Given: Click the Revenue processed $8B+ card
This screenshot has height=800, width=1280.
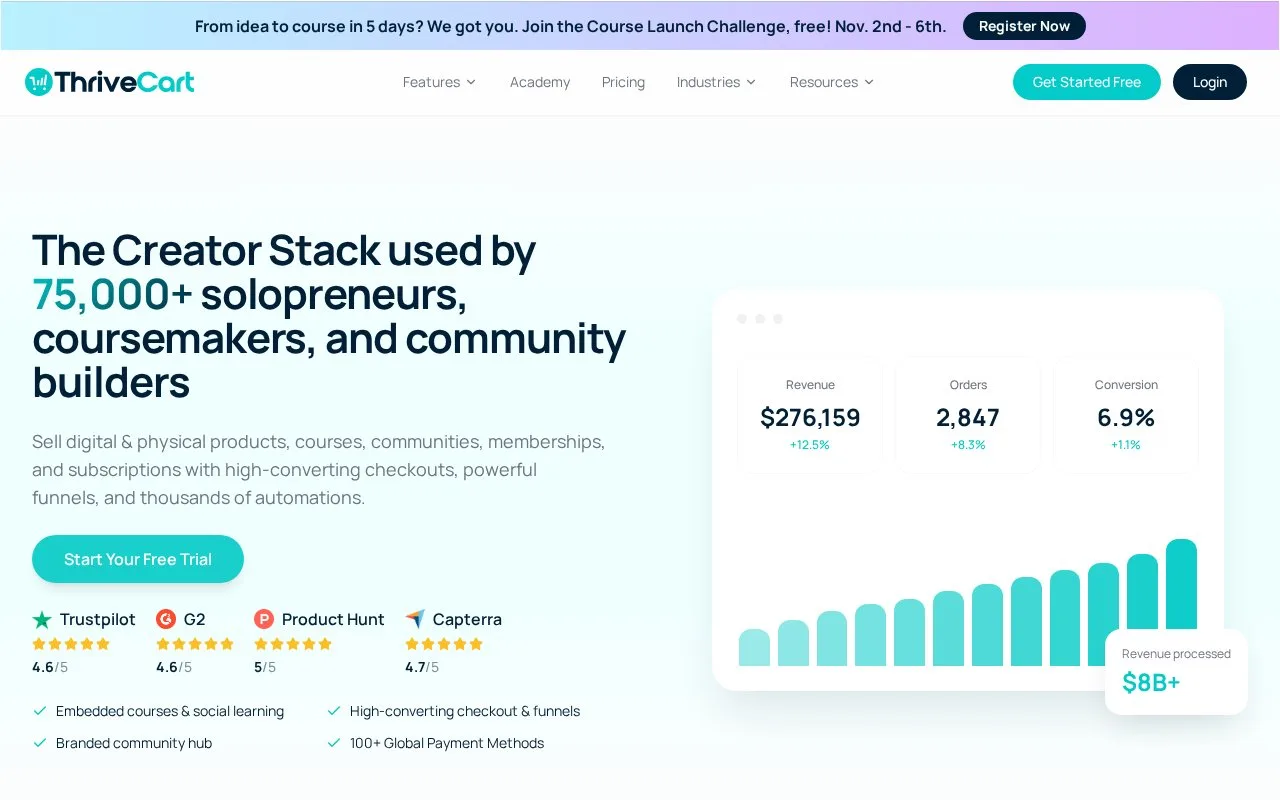Looking at the screenshot, I should tap(1176, 671).
